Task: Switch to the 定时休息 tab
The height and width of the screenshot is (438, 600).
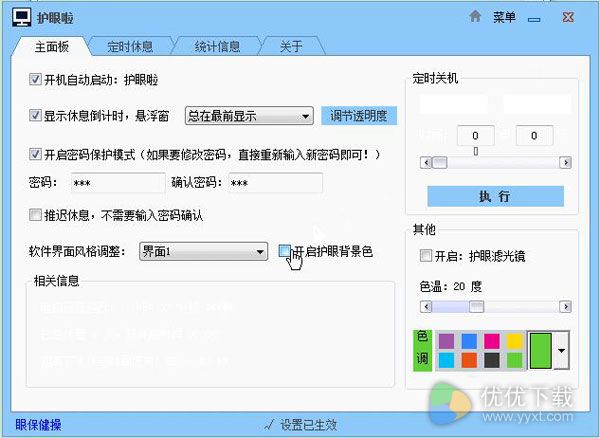Action: point(130,47)
